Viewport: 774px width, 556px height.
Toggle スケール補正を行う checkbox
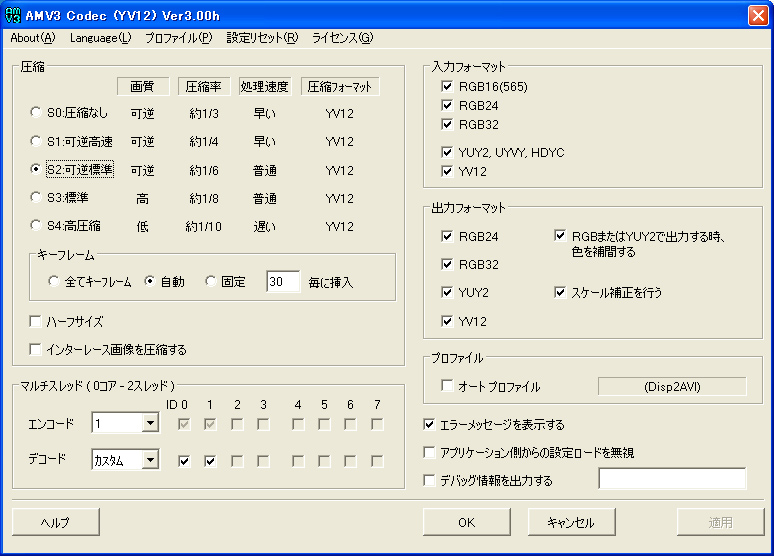pyautogui.click(x=560, y=292)
